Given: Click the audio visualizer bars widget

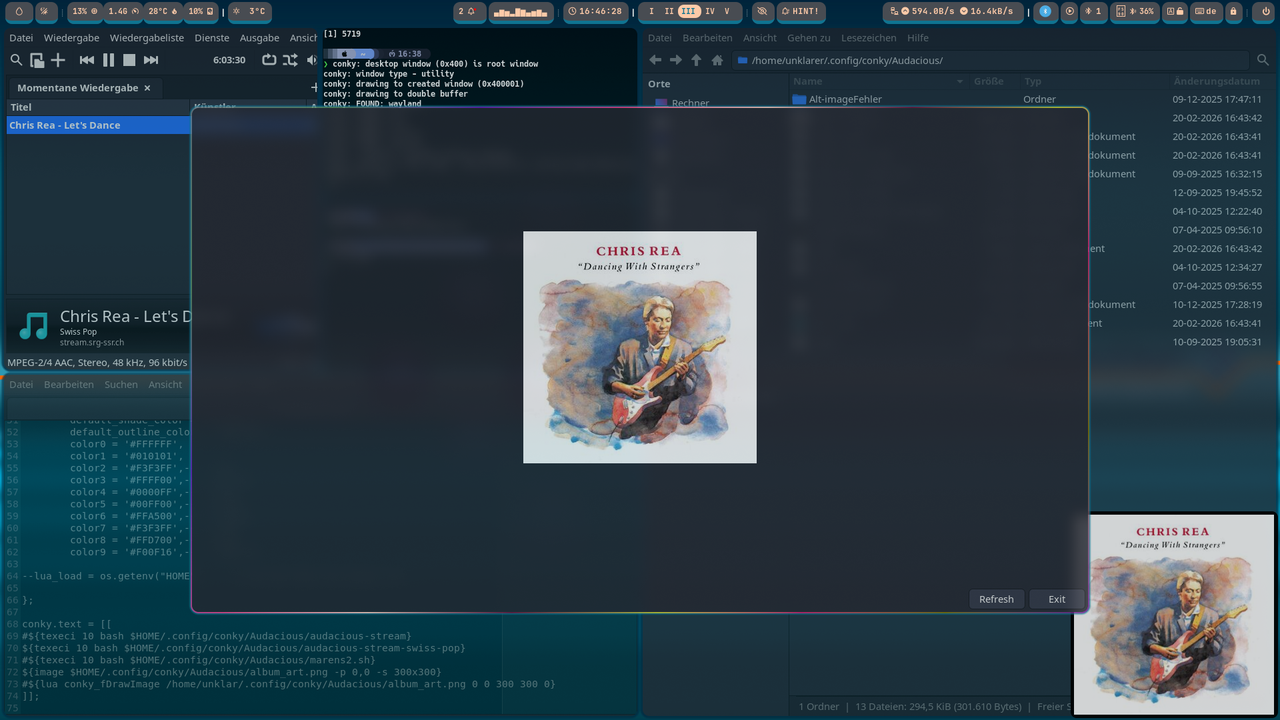Looking at the screenshot, I should point(521,11).
